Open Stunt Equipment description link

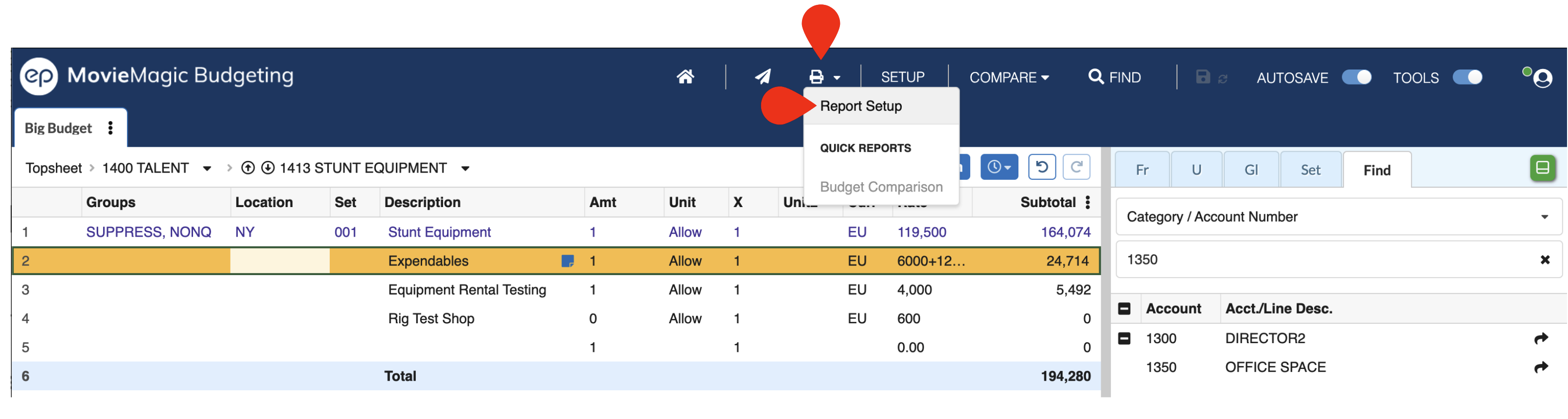[440, 232]
